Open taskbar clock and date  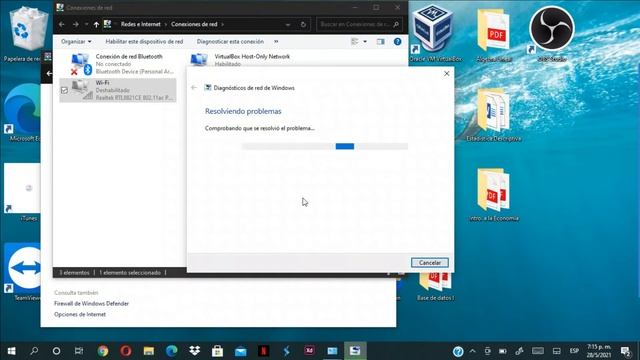(x=599, y=351)
